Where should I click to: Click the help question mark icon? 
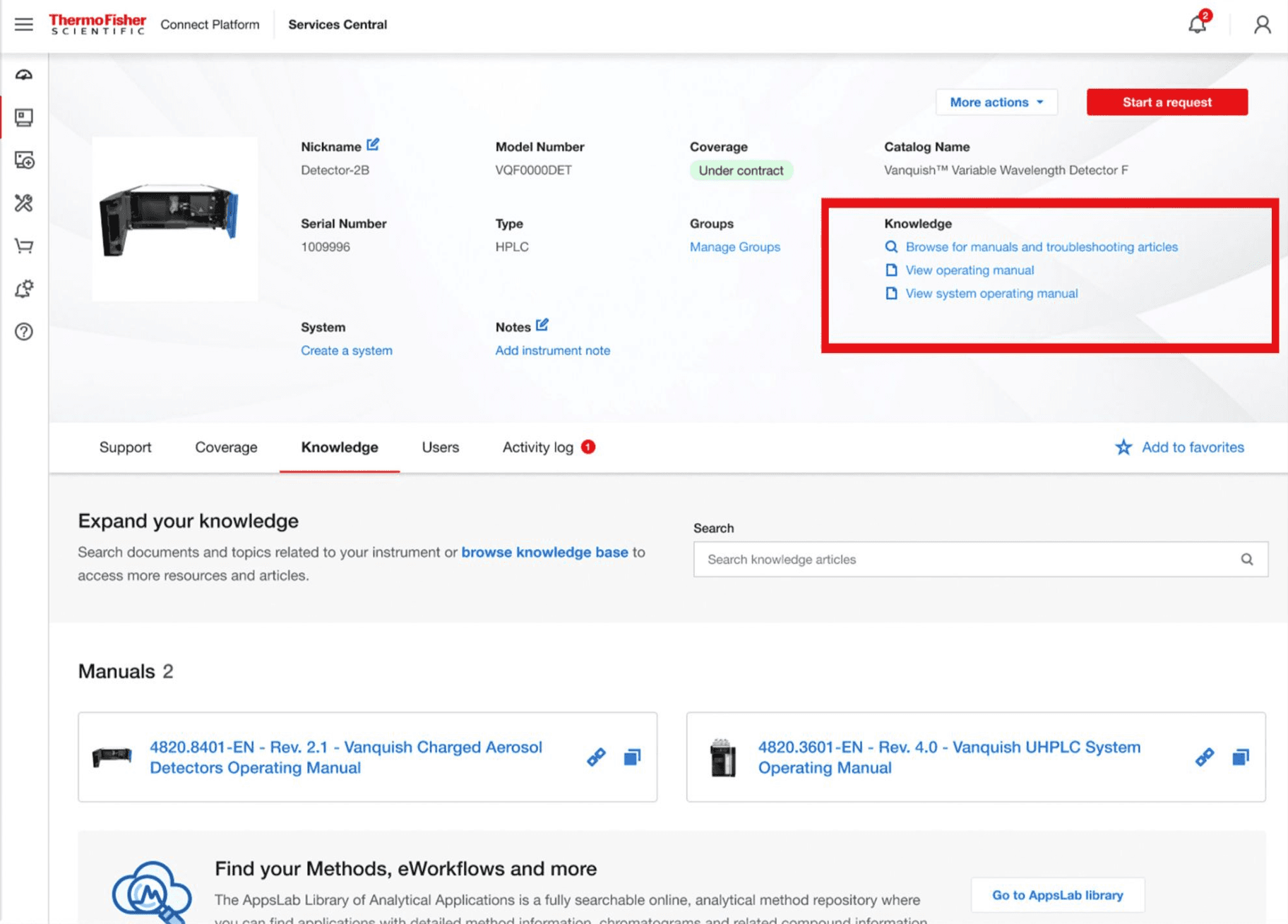[x=24, y=332]
